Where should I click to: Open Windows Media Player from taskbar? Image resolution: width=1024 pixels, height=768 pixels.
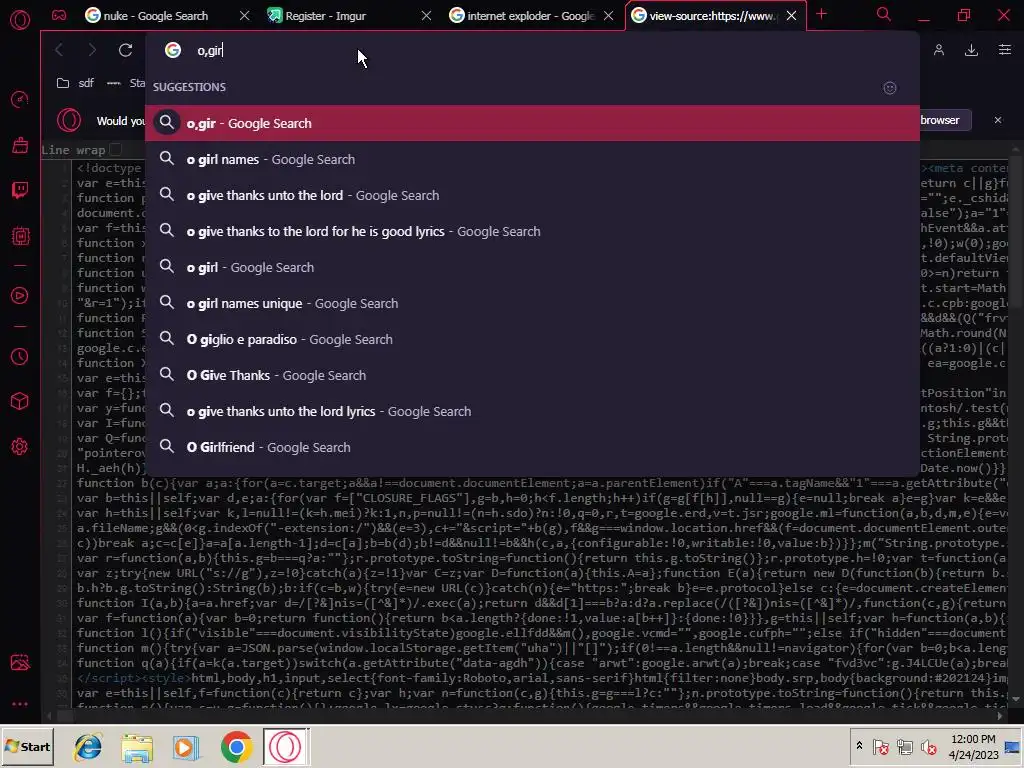(x=186, y=747)
